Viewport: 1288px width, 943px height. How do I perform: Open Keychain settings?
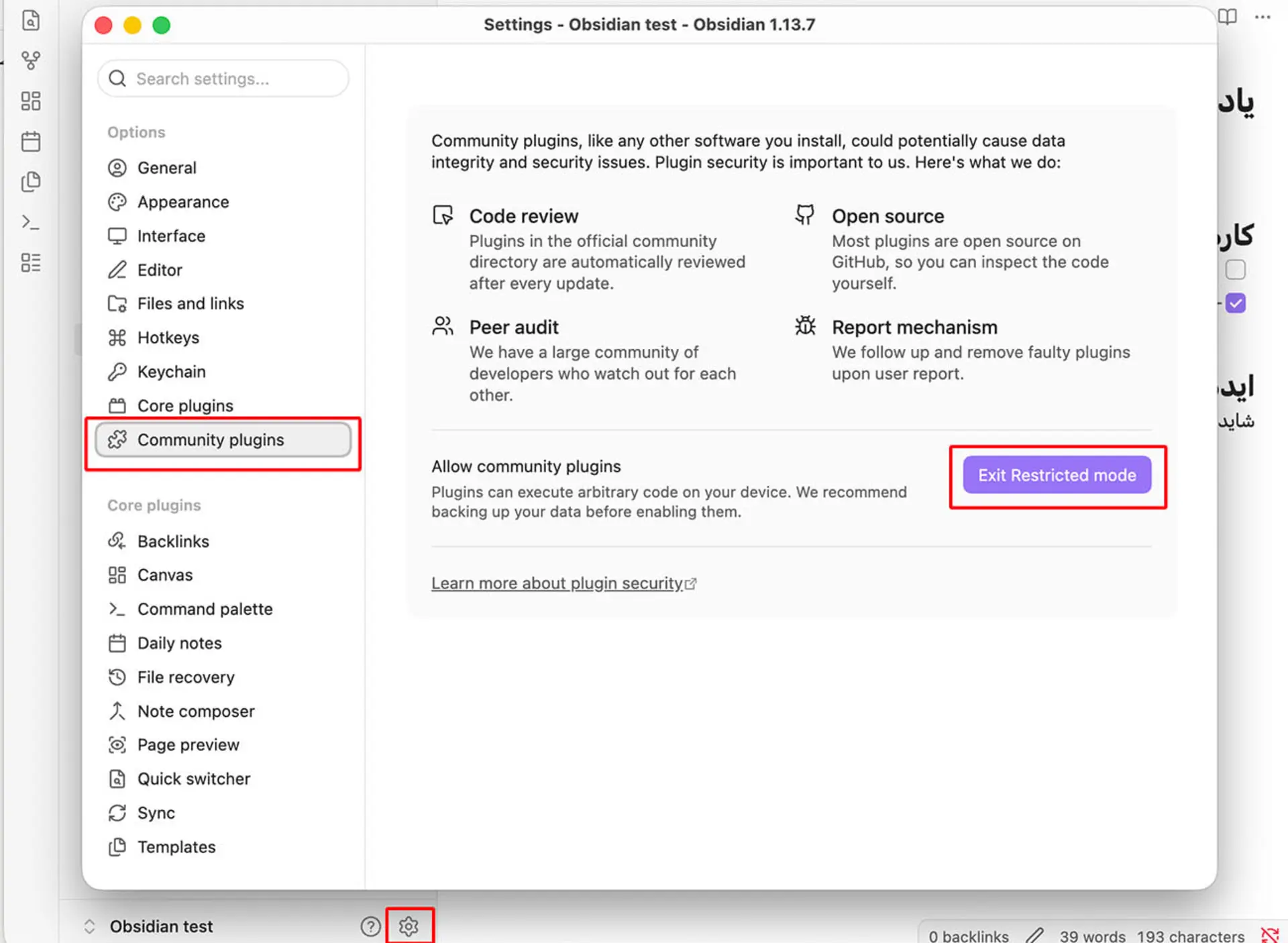click(223, 372)
